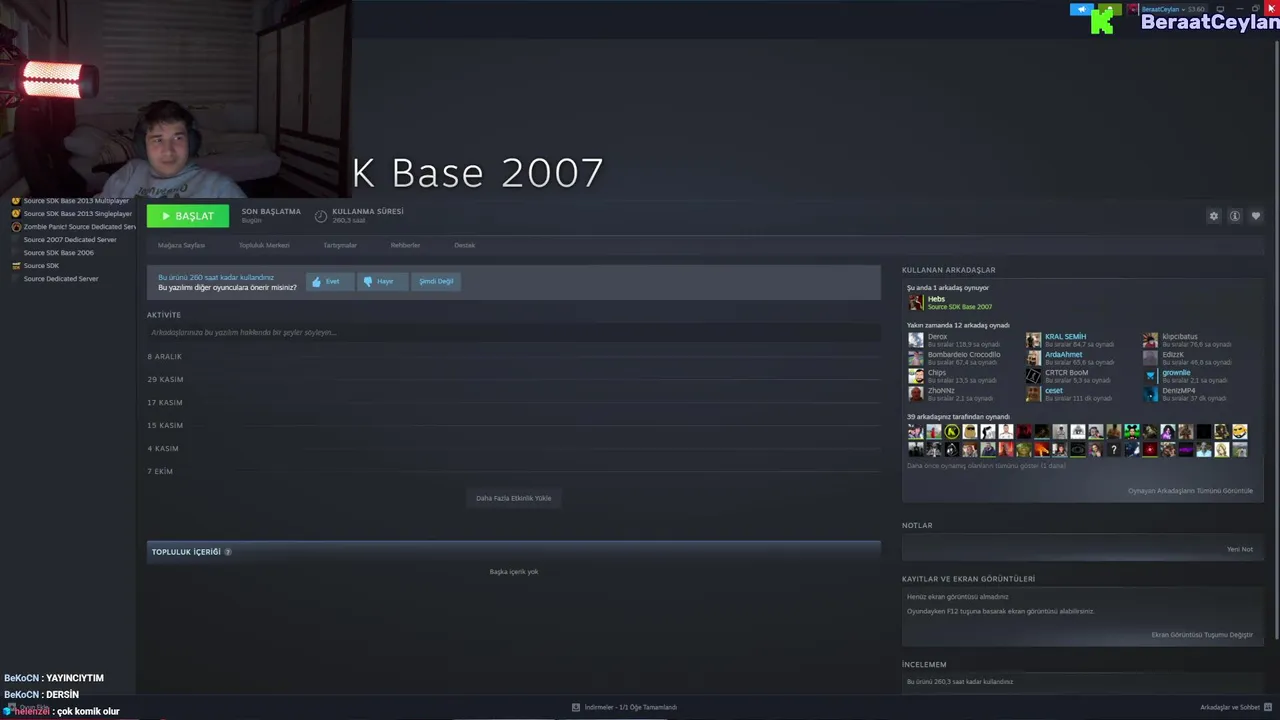
Task: Click Hebs's avatar thumbnail
Action: coord(916,303)
